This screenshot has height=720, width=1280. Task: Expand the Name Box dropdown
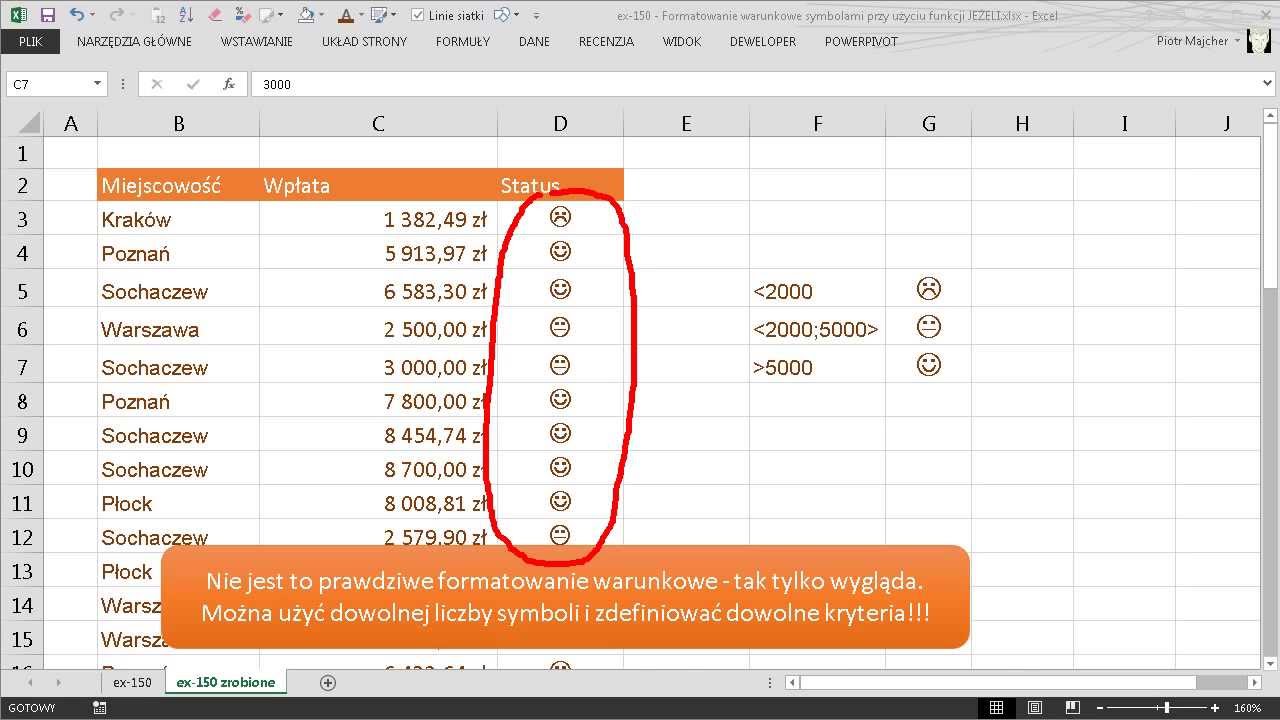pos(97,84)
